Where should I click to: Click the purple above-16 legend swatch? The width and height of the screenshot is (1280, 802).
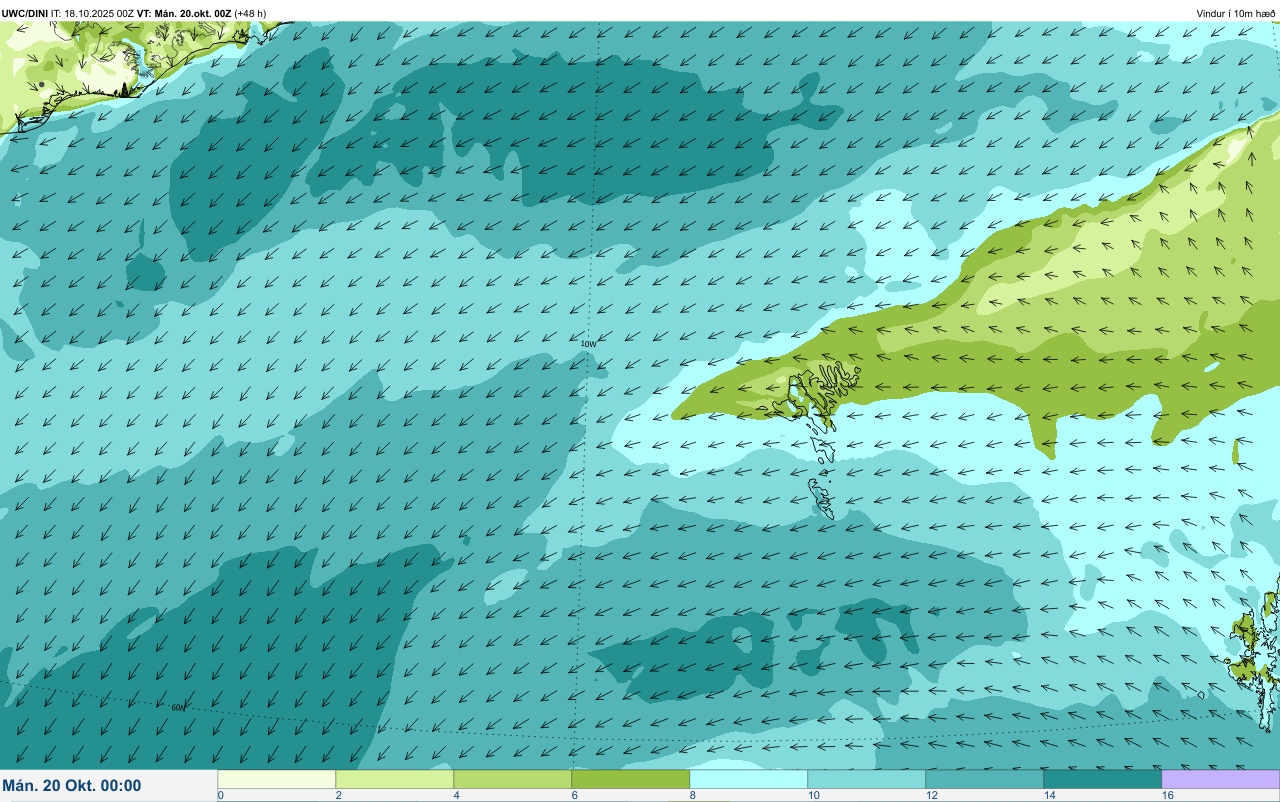[1221, 779]
